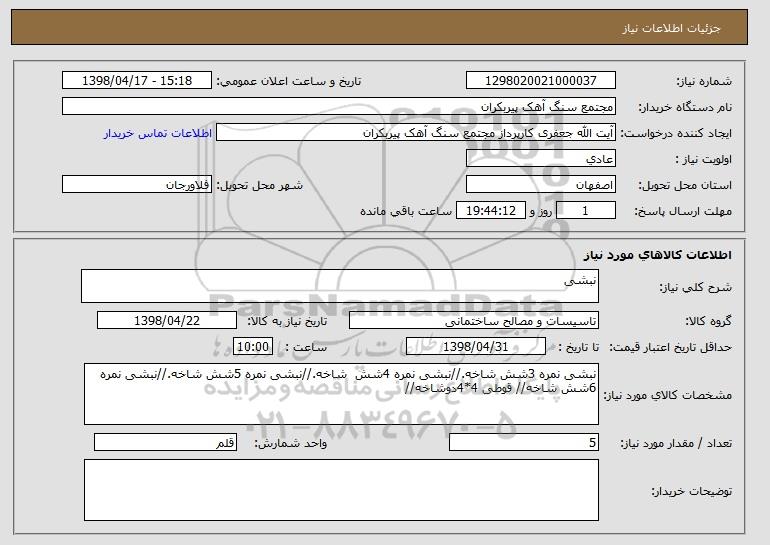Click the label اولویت نیاز
The width and height of the screenshot is (770, 545).
pos(704,159)
